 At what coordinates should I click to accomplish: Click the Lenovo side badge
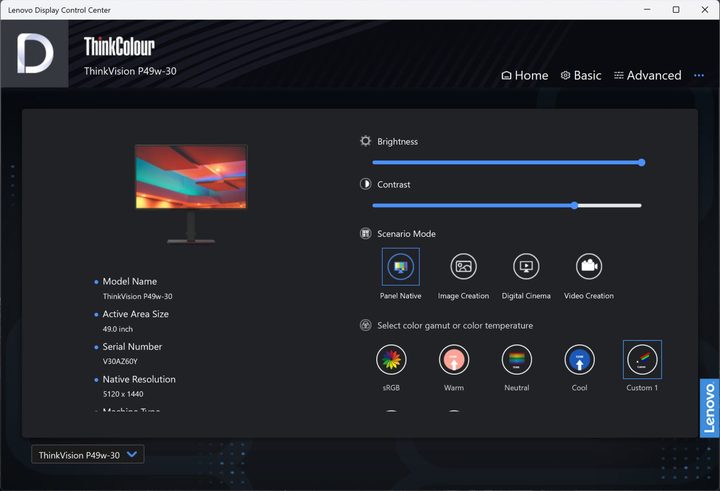click(x=709, y=408)
